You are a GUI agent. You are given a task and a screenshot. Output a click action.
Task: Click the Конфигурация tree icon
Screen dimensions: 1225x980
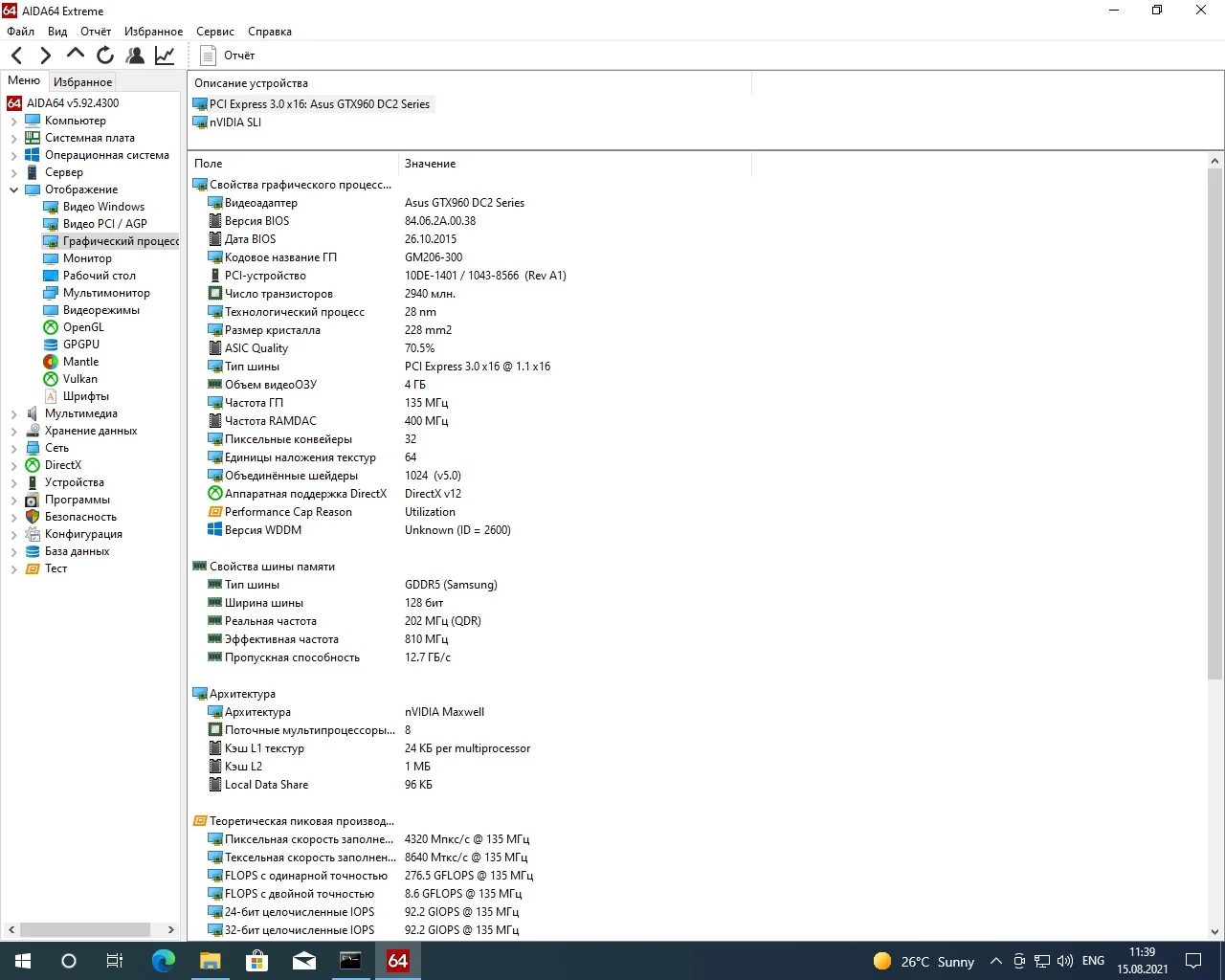tap(33, 534)
